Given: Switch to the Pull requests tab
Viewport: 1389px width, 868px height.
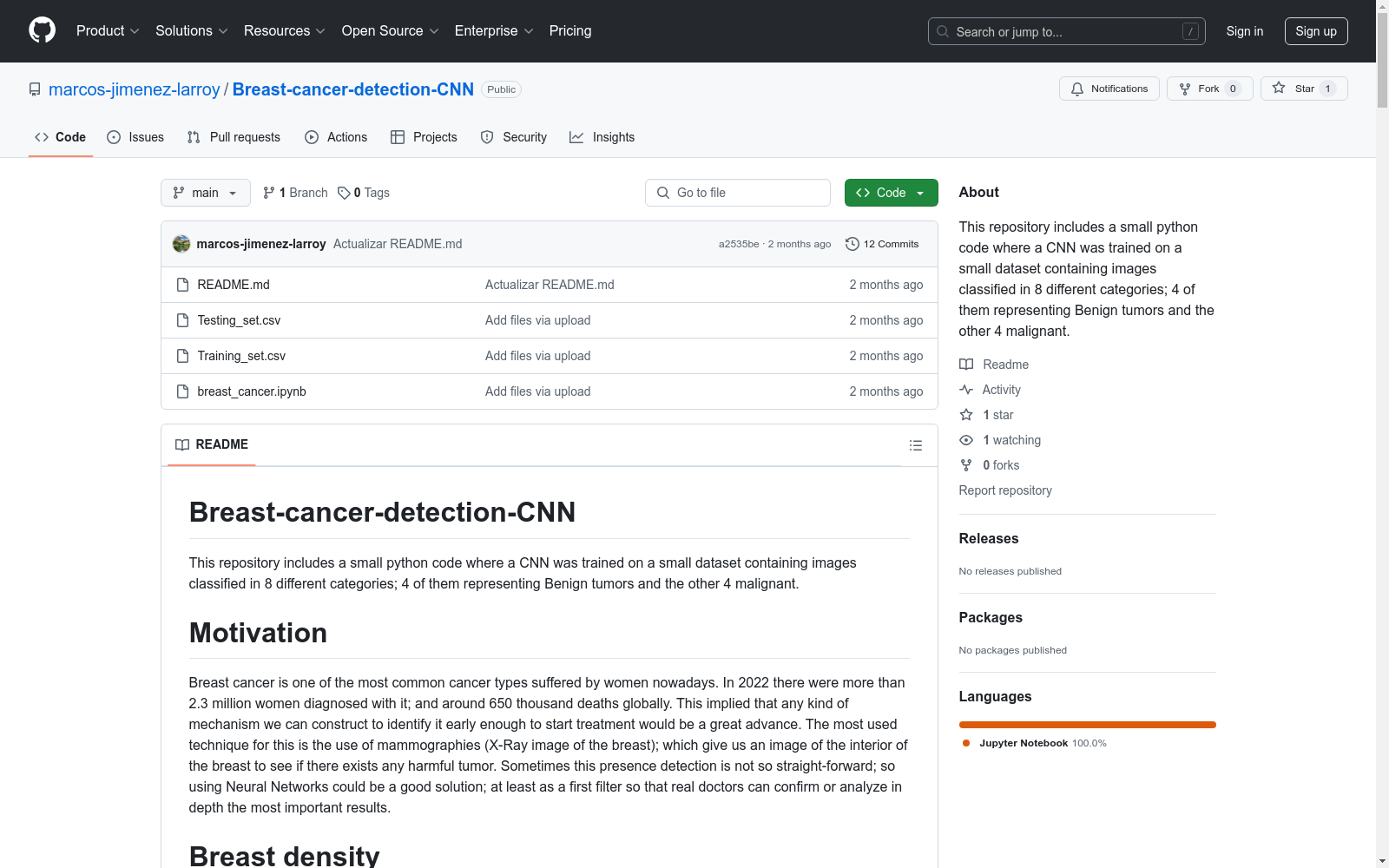Looking at the screenshot, I should point(234,137).
